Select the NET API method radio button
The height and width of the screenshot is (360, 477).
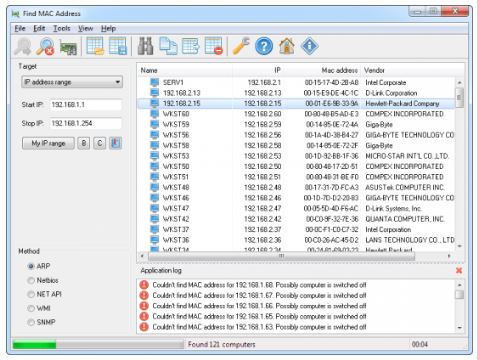click(x=31, y=294)
